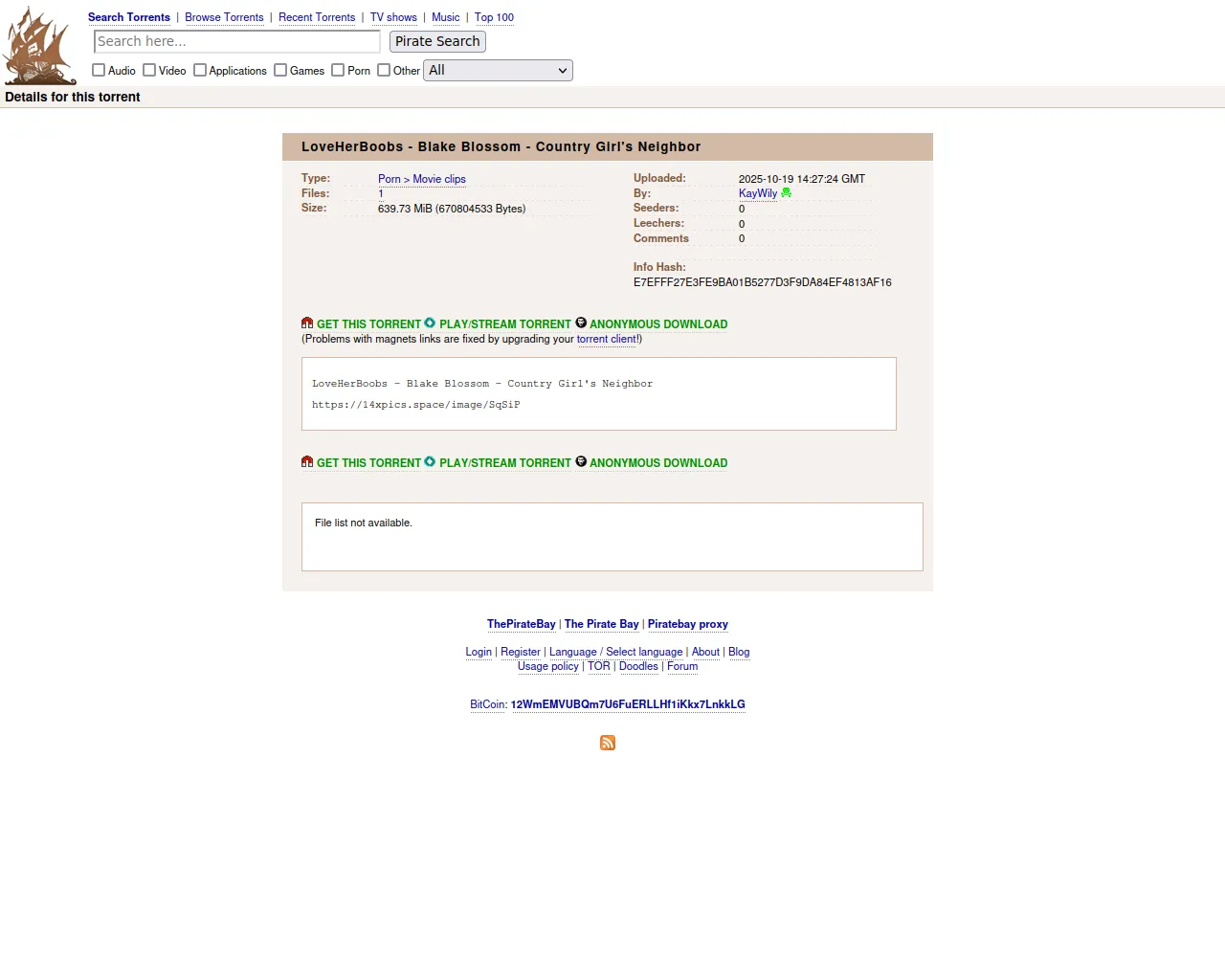Click the Info Hash value E7EFFF27…
Viewport: 1225px width, 980px height.
763,282
